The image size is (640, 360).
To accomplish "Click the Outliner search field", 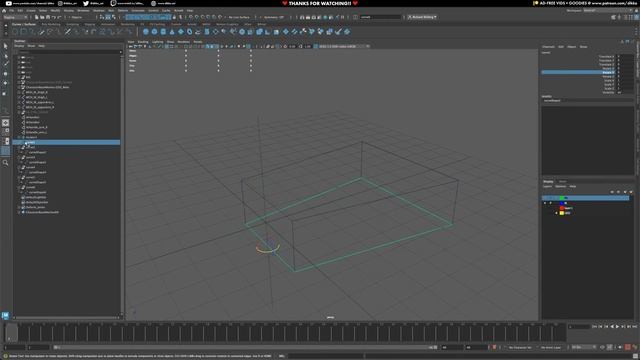I will 69,52.
